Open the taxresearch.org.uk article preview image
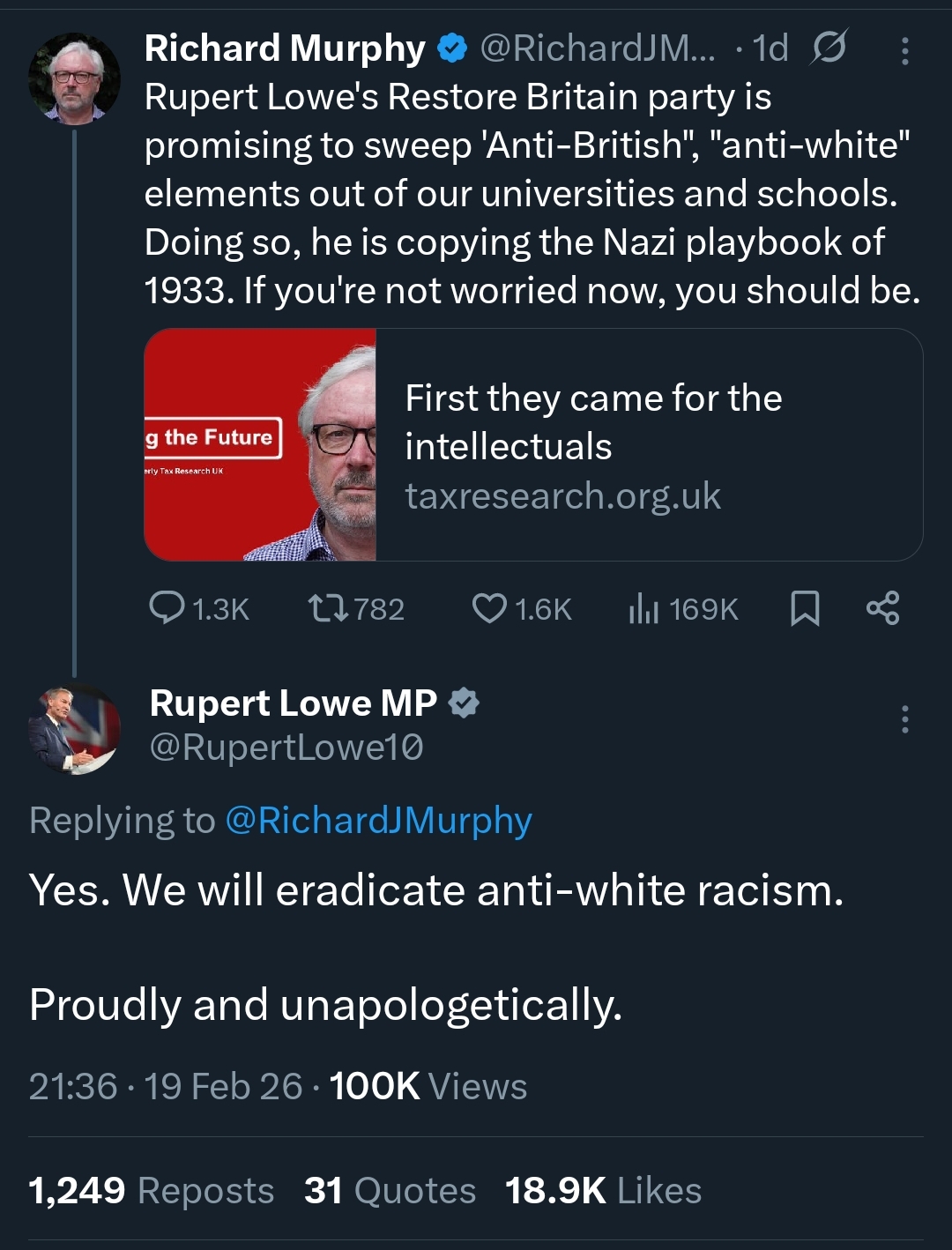952x1250 pixels. tap(261, 444)
